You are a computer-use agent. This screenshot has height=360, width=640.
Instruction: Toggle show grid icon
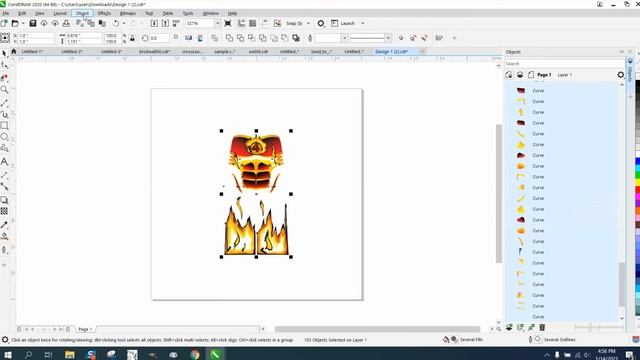click(x=253, y=23)
